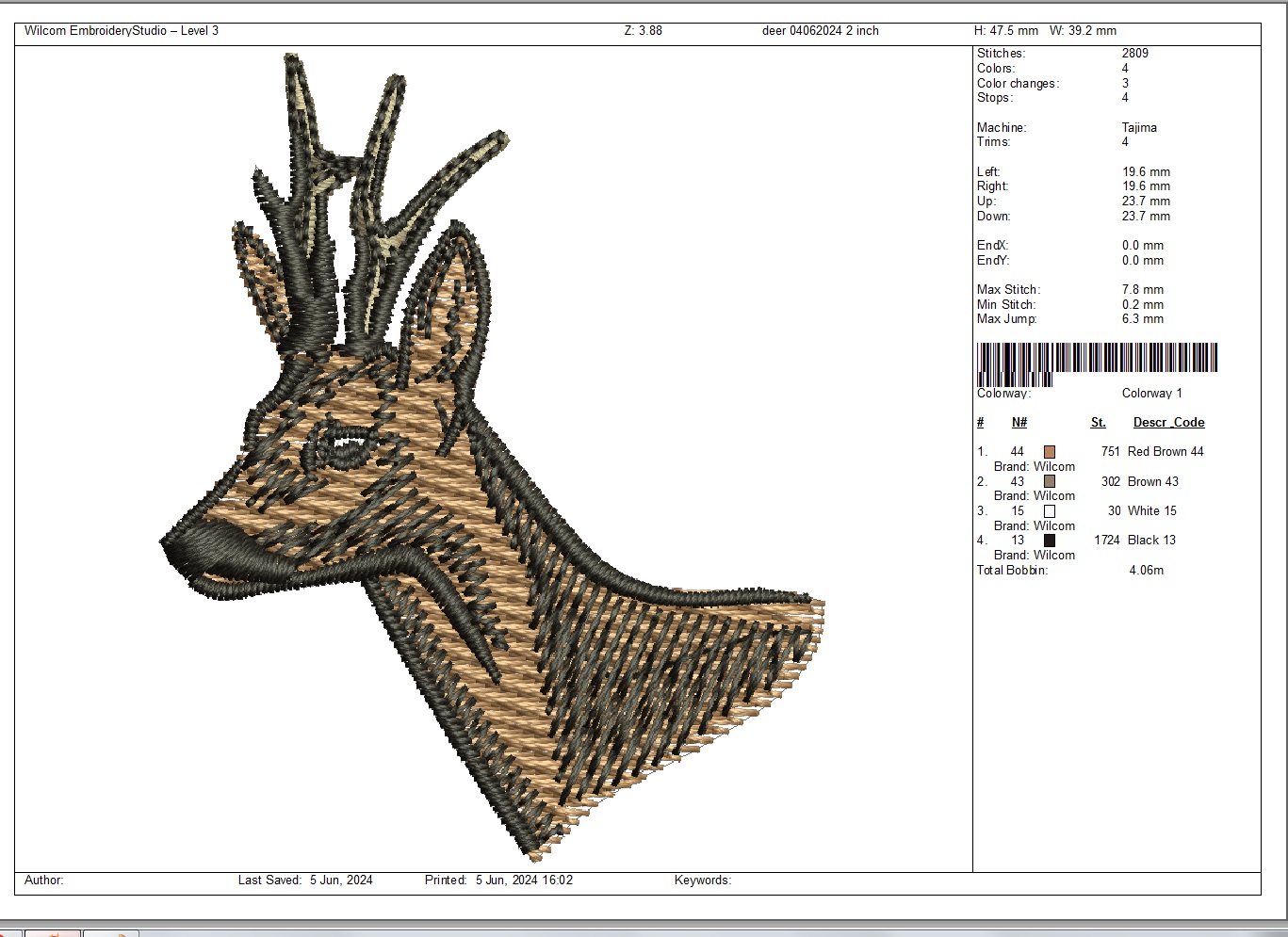
Task: Click the Brown 43 color swatch
Action: (x=1049, y=482)
